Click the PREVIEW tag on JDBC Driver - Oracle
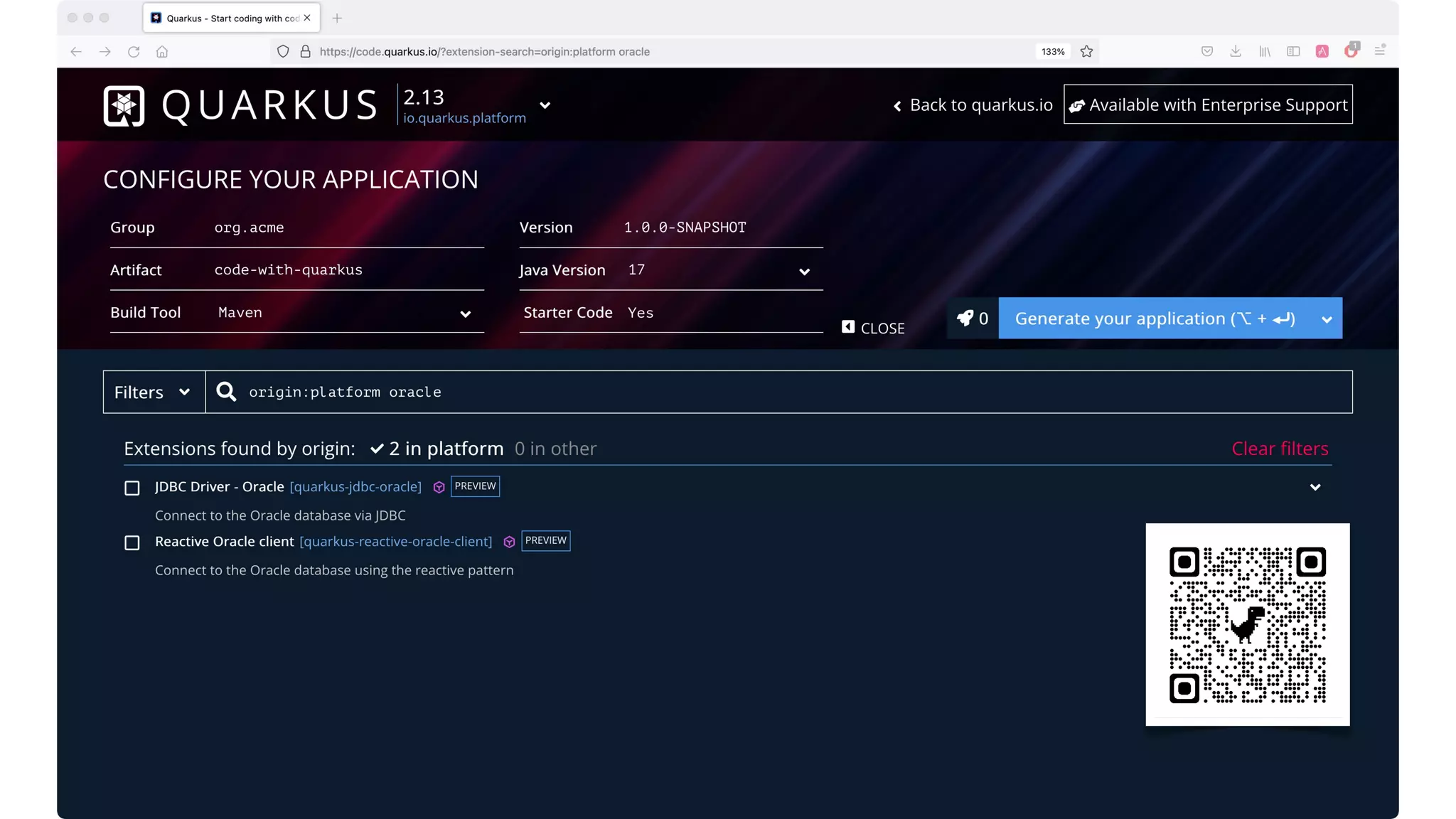The height and width of the screenshot is (819, 1456). point(476,486)
